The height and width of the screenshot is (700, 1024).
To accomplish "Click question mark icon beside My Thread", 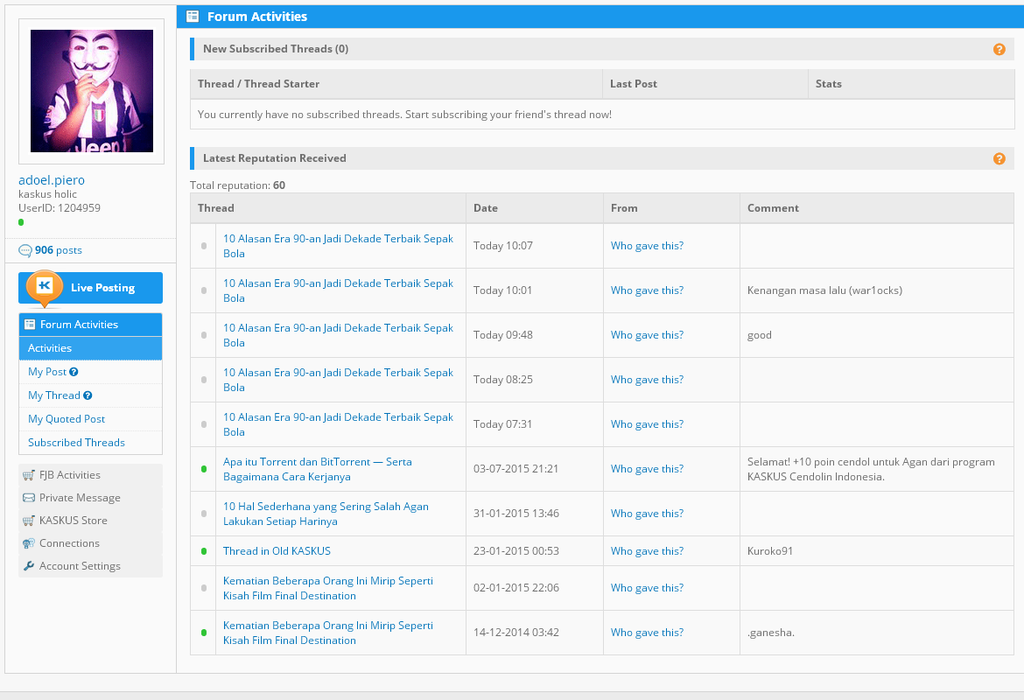I will (88, 396).
